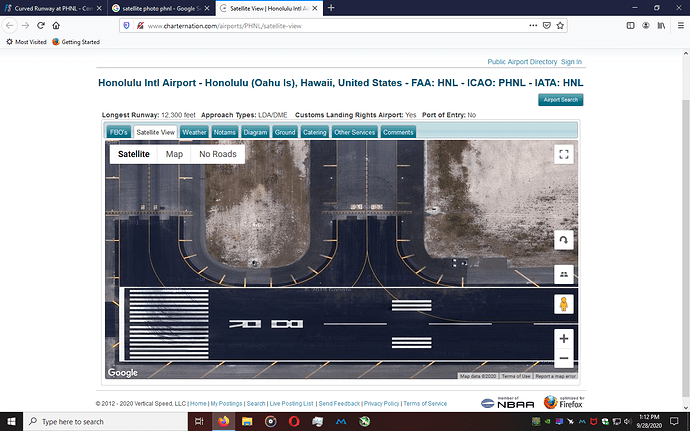
Task: Bookmark this page with star icon
Action: (560, 26)
